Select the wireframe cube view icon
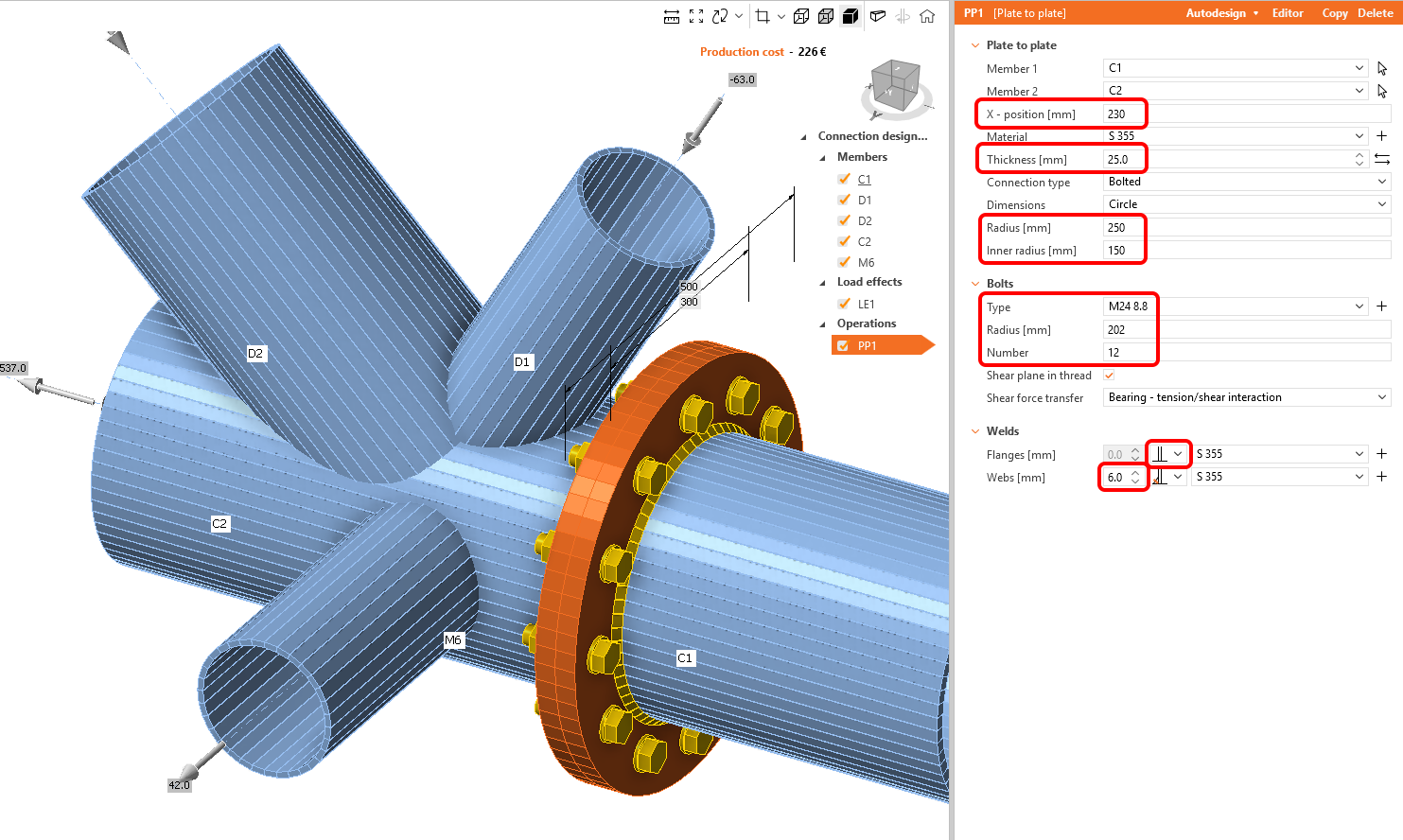The width and height of the screenshot is (1403, 840). pyautogui.click(x=801, y=16)
